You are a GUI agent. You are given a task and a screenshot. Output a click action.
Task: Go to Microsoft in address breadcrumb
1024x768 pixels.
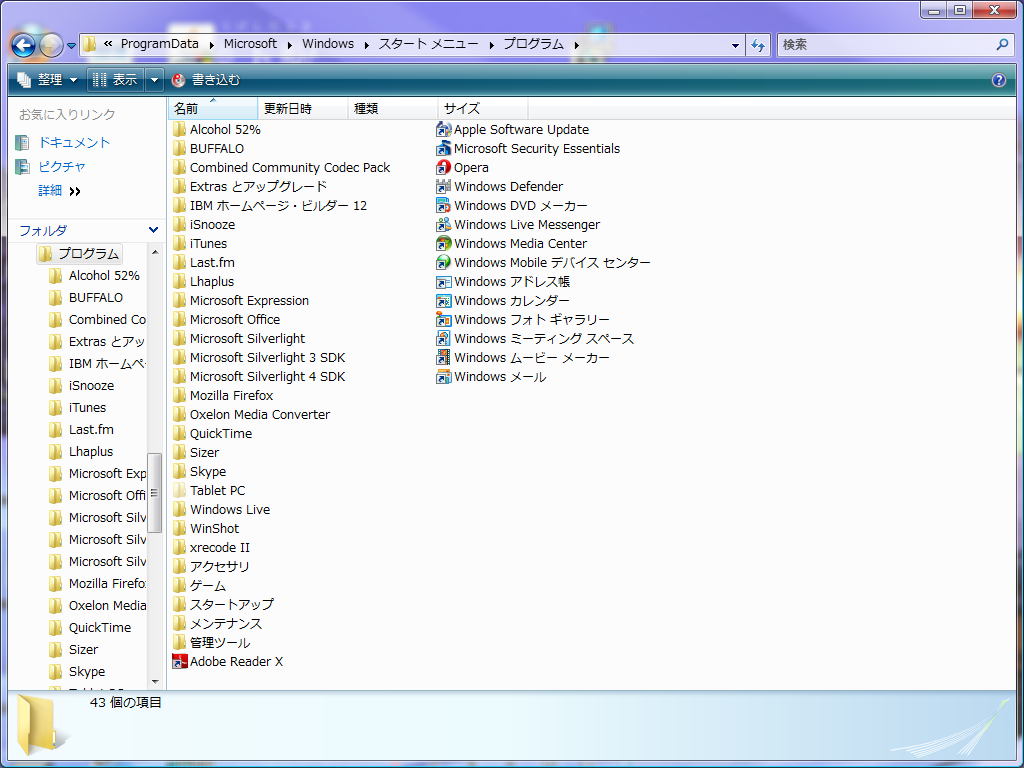(x=250, y=44)
